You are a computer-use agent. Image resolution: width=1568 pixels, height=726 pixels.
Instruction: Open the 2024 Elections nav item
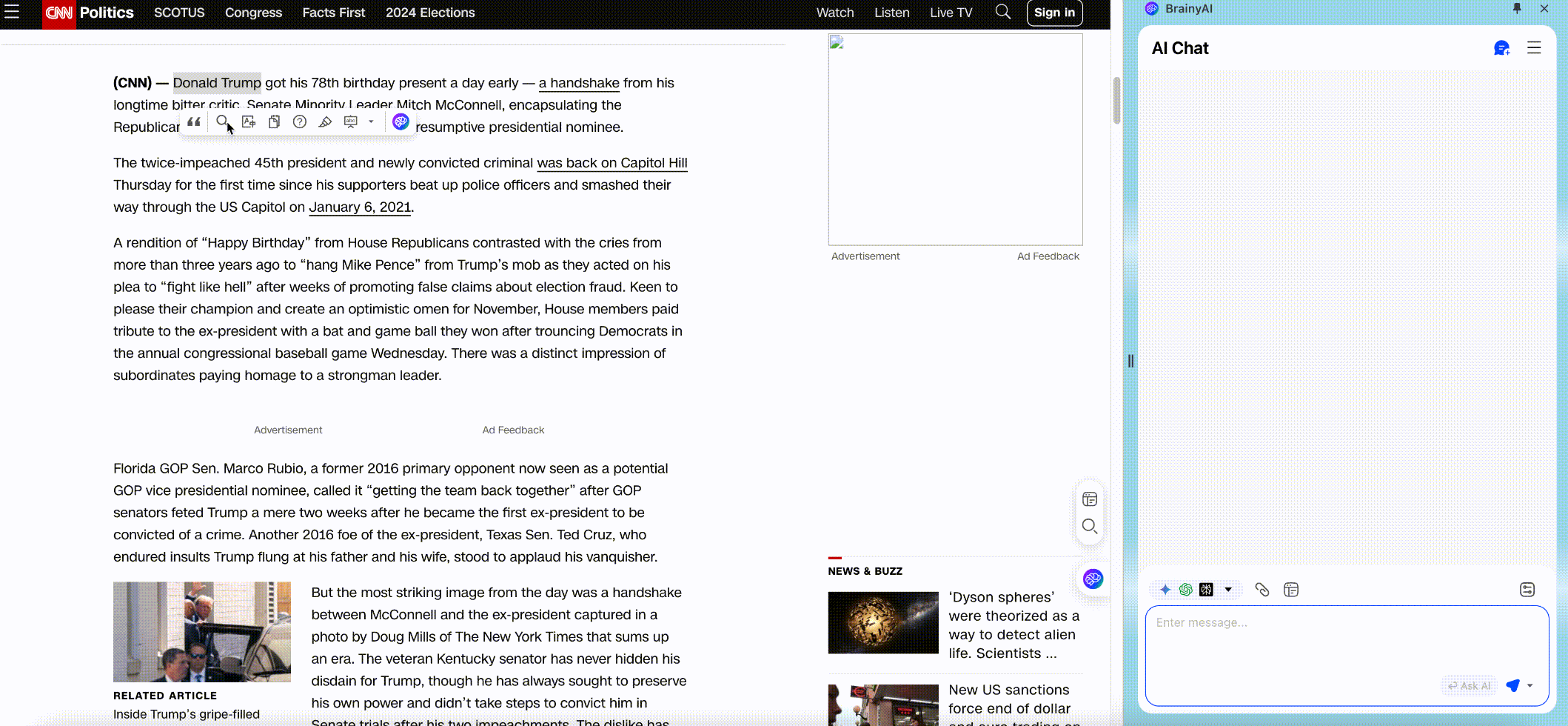click(430, 13)
